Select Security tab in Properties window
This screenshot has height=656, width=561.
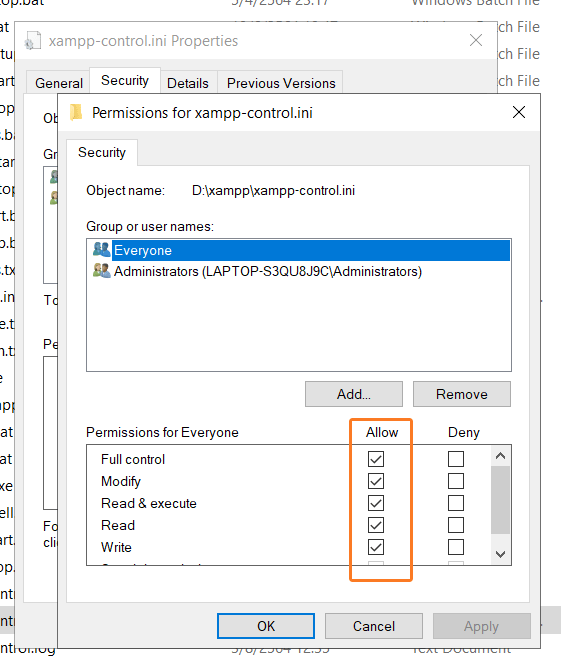(x=125, y=80)
